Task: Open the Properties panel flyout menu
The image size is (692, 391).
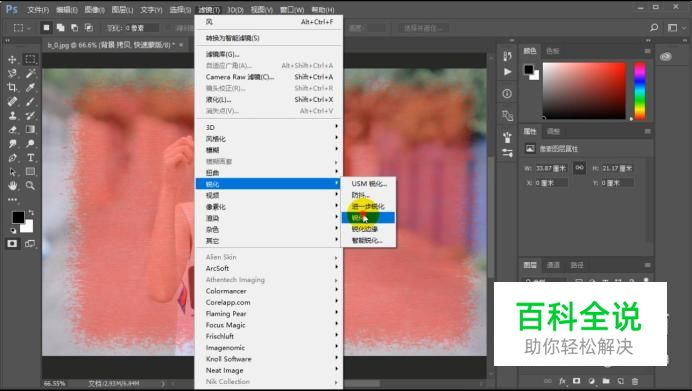Action: 647,131
